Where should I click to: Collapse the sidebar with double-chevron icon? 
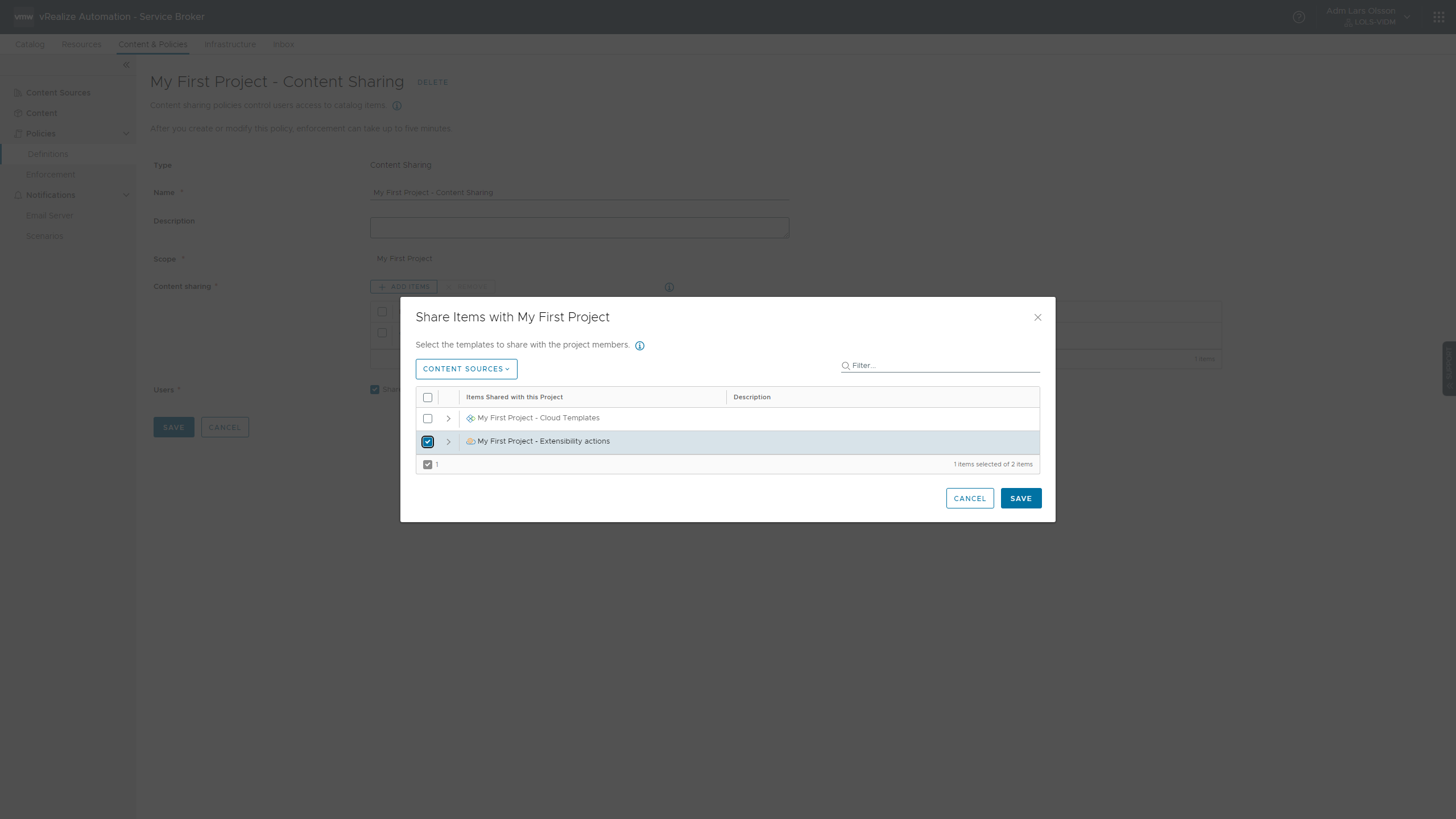pos(126,65)
